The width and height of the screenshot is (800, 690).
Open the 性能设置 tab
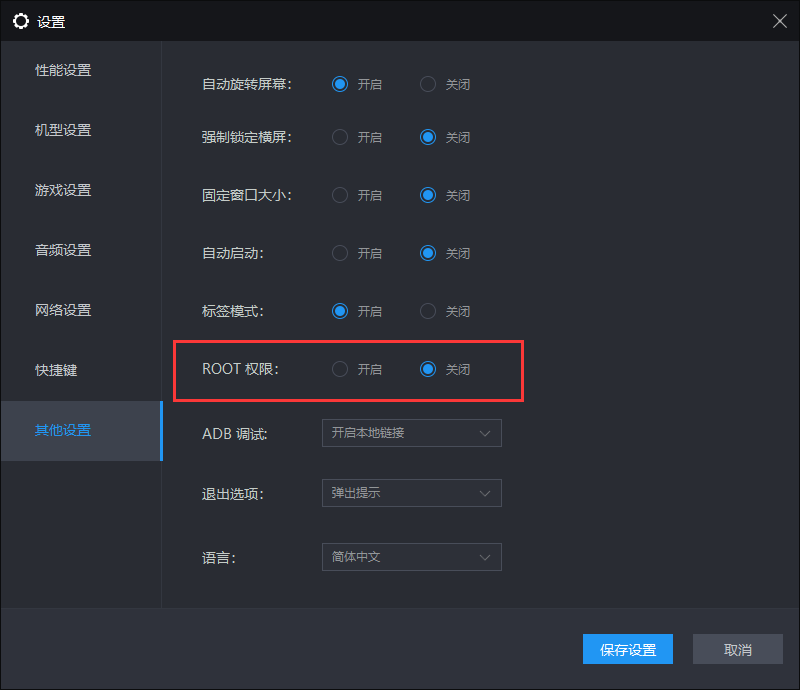(x=63, y=70)
